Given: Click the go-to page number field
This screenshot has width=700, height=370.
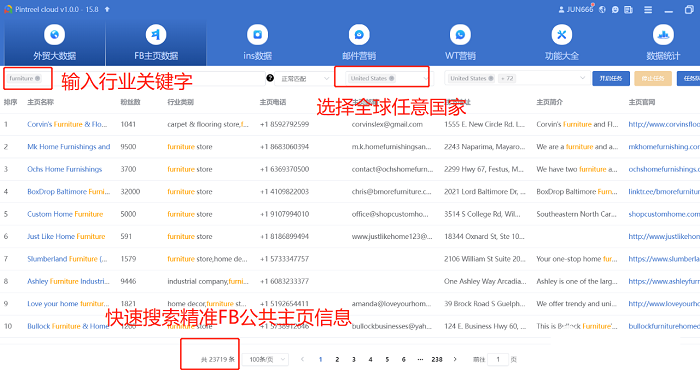Looking at the screenshot, I should (x=498, y=359).
